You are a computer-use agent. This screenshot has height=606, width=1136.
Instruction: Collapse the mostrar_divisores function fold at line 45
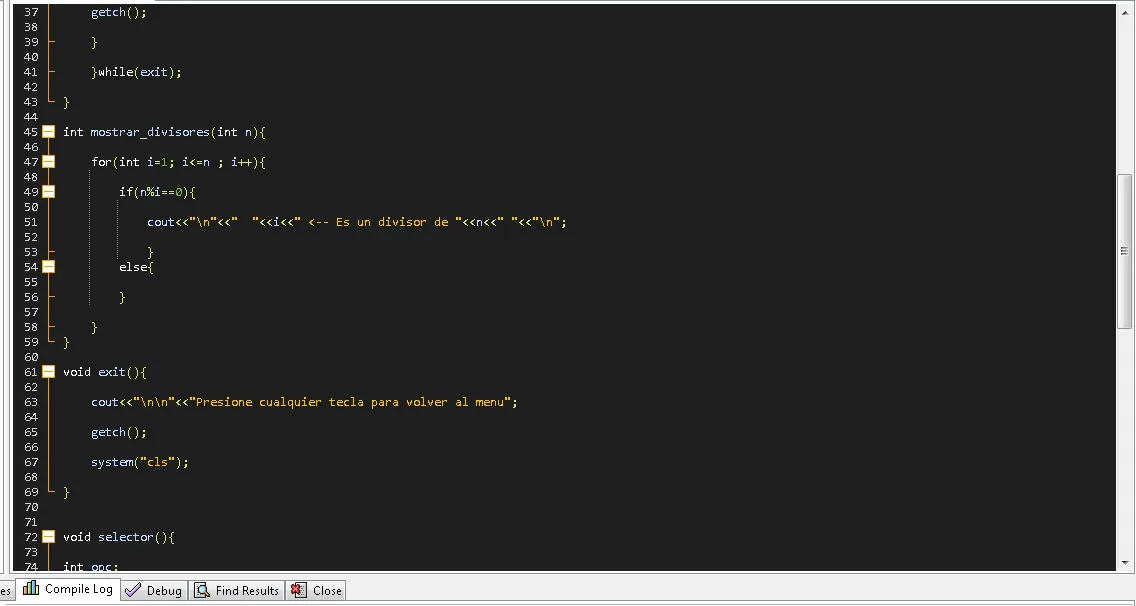click(x=49, y=132)
